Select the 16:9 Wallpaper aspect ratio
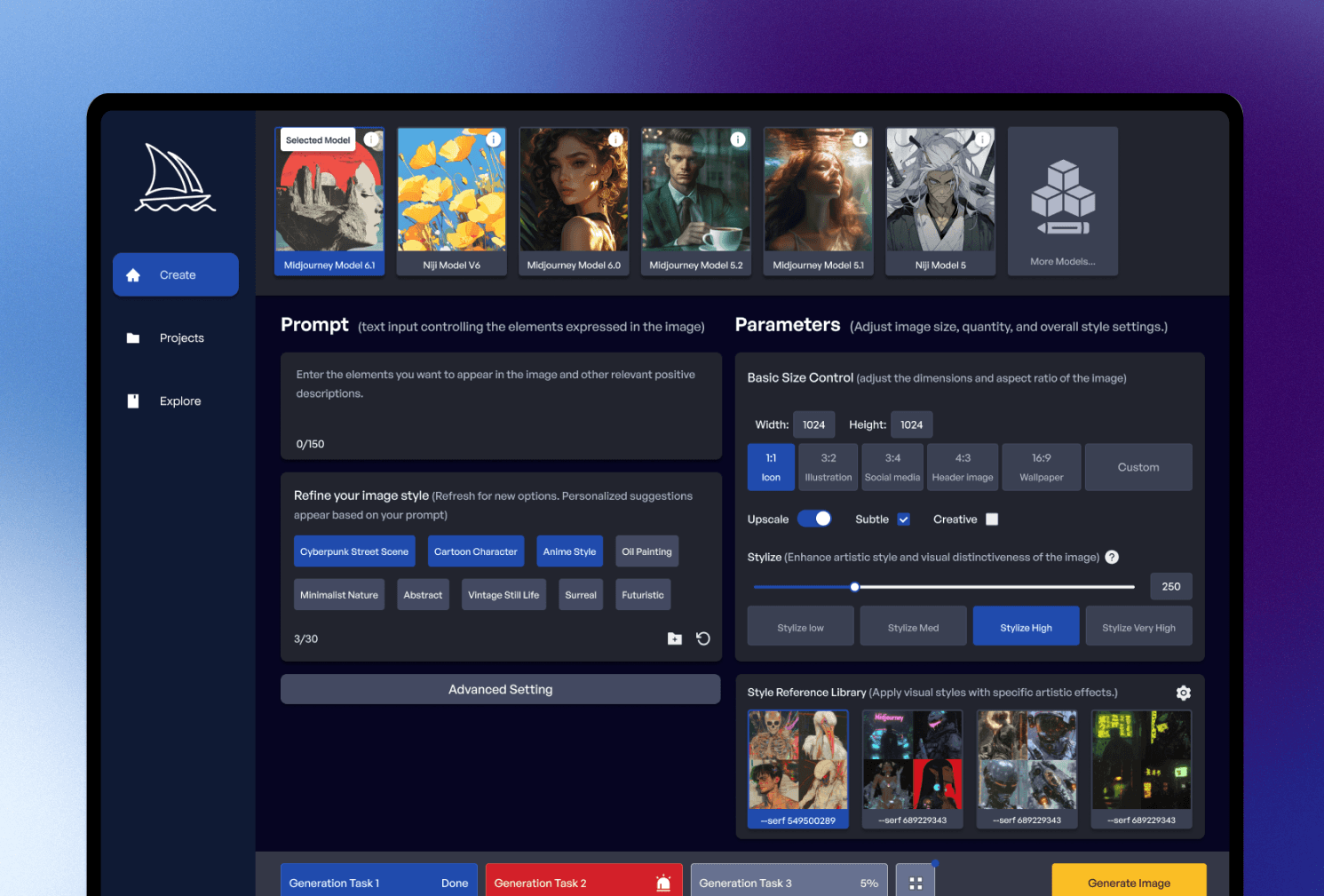The image size is (1324, 896). [x=1042, y=467]
